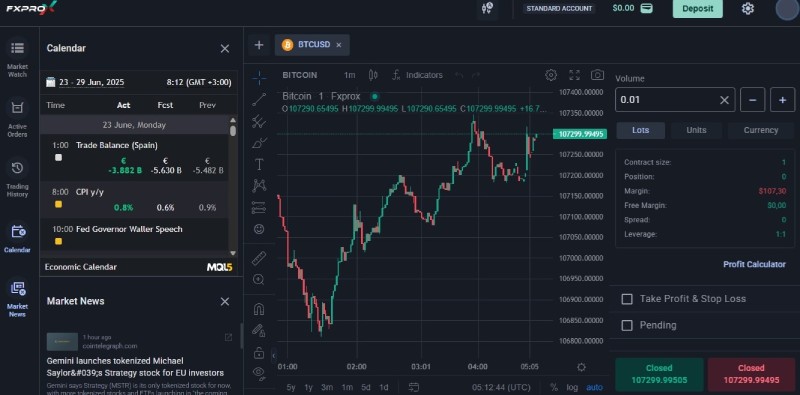
Task: Open the user profile avatar
Action: coord(786,9)
